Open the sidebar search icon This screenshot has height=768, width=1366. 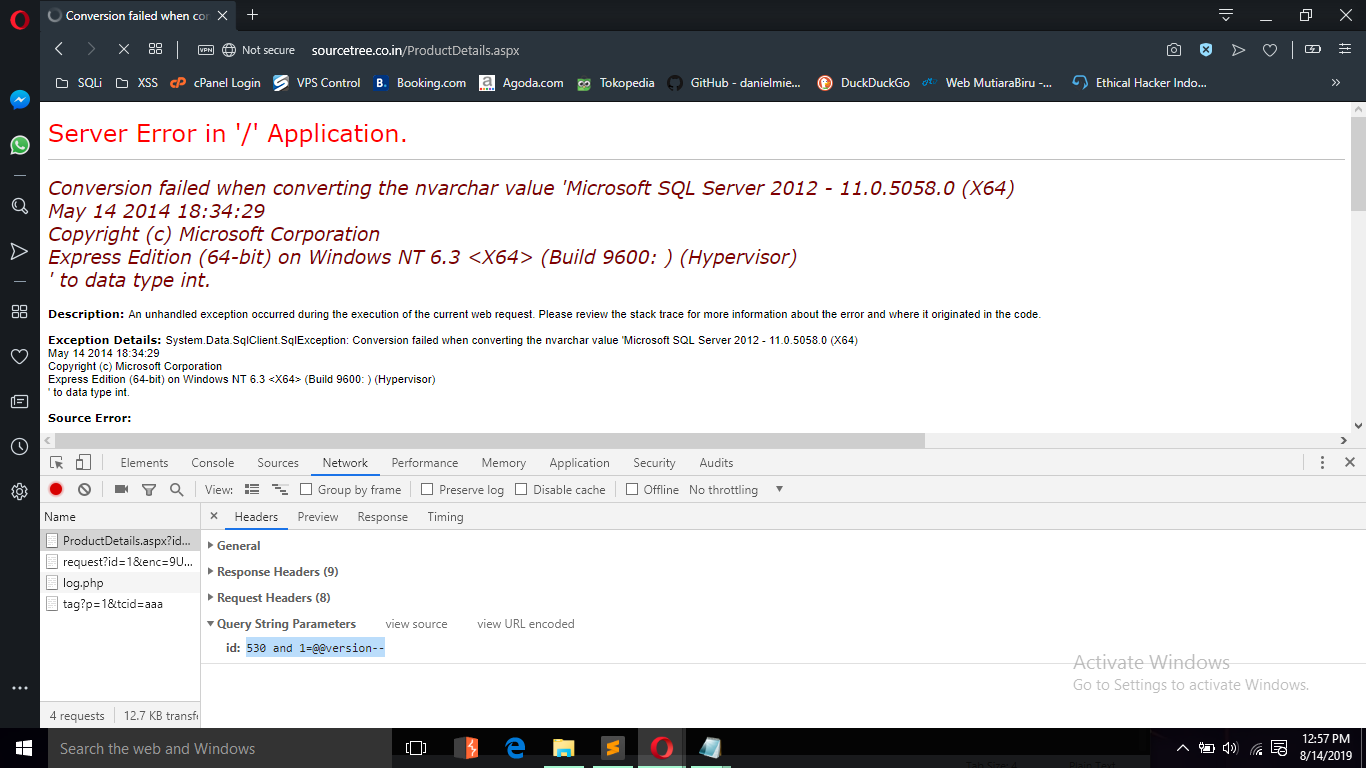[x=20, y=206]
